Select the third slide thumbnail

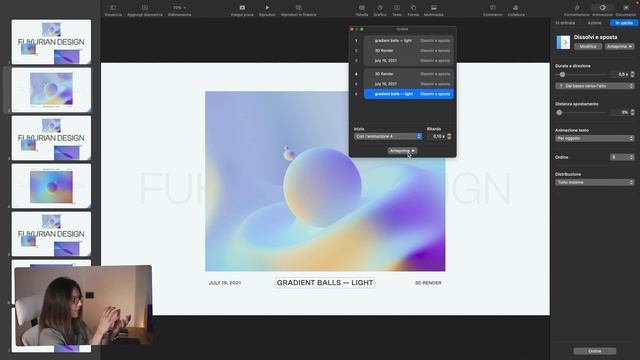tap(51, 138)
